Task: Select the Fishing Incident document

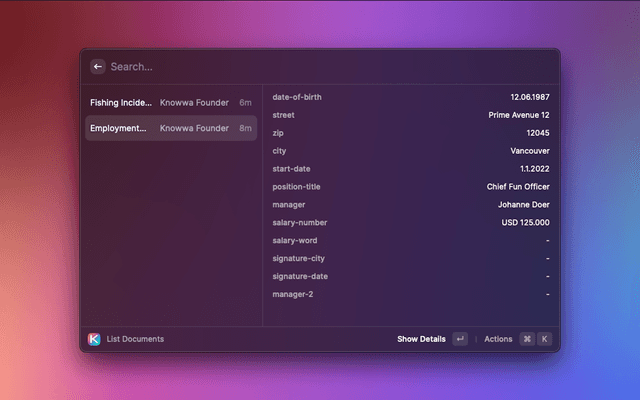Action: point(170,102)
